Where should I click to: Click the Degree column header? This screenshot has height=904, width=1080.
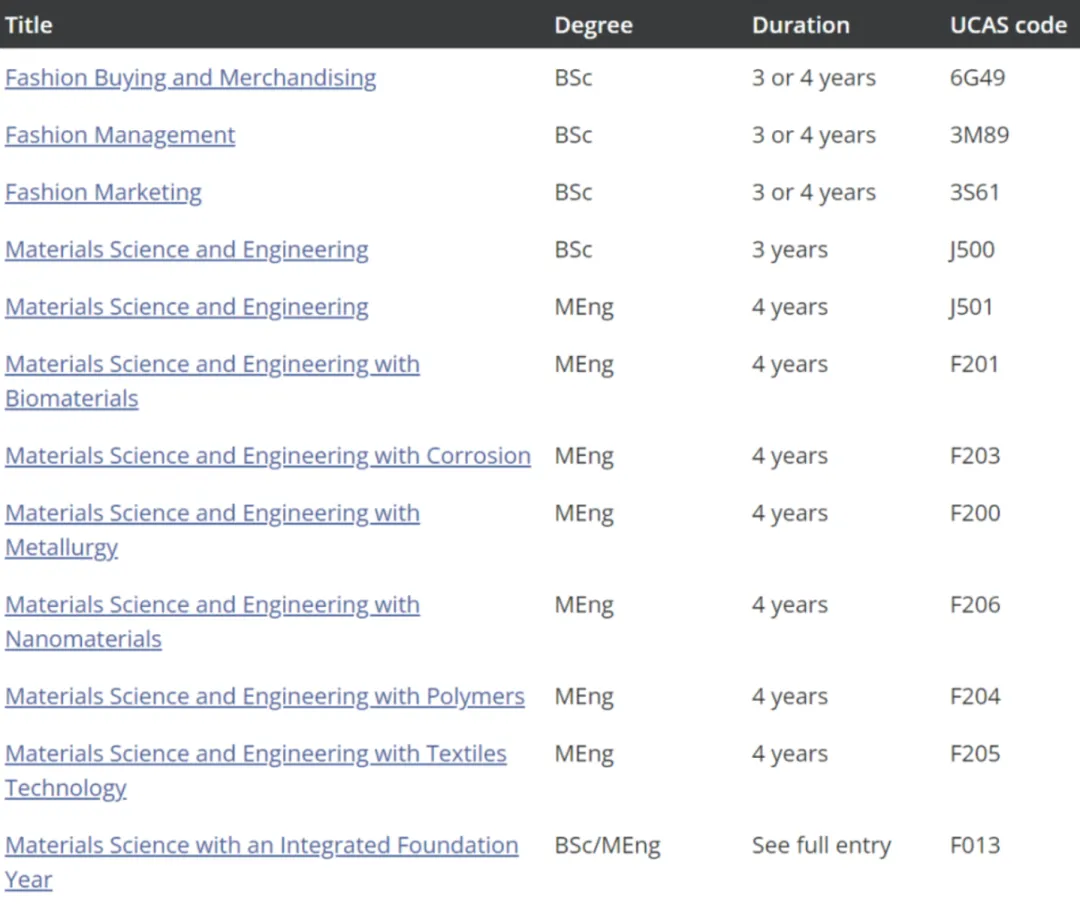(593, 25)
